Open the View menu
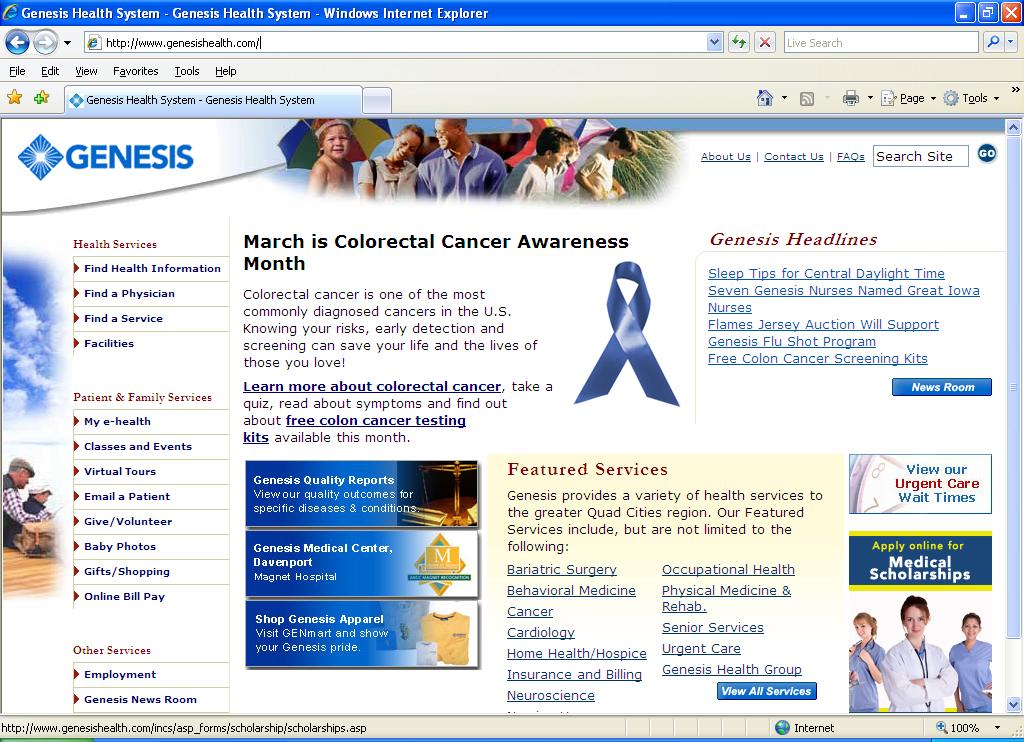Viewport: 1024px width, 742px height. click(86, 71)
